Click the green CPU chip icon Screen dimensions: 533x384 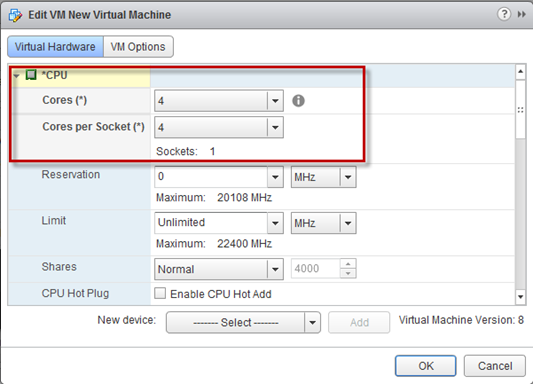[31, 75]
